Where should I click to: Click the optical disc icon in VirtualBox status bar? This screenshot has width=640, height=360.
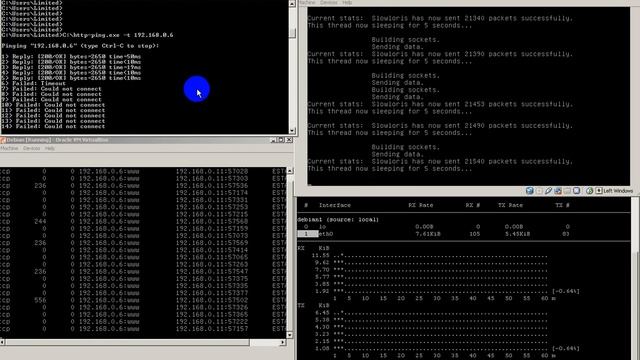click(539, 191)
